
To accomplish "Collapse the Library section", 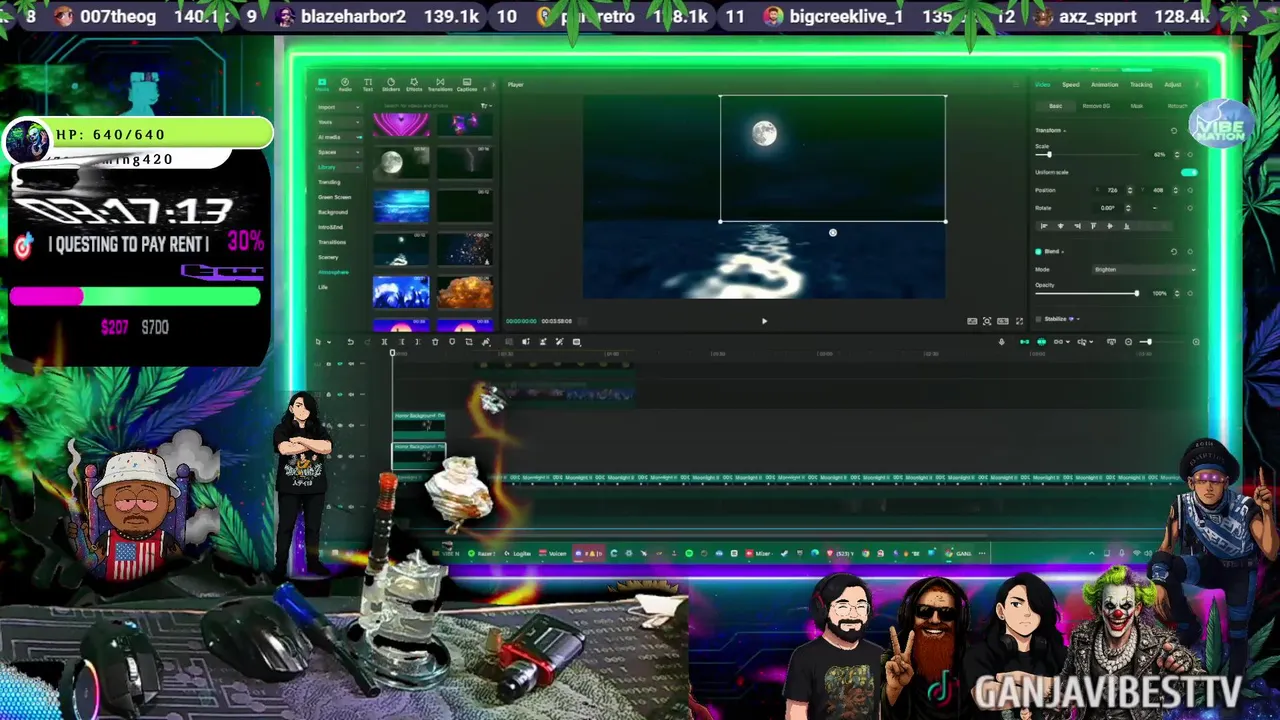I will [x=339, y=167].
